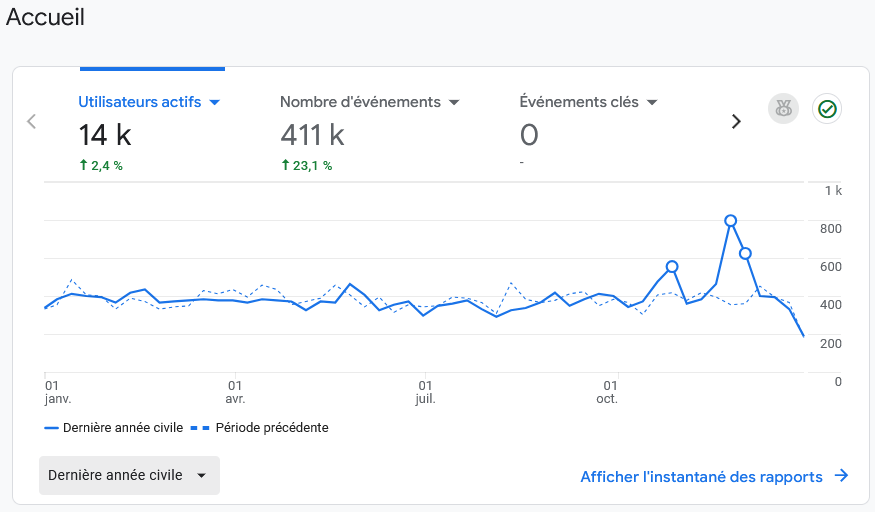
Task: Click arrow icon after 'Afficher l'instantané des rapports'
Action: (x=841, y=476)
